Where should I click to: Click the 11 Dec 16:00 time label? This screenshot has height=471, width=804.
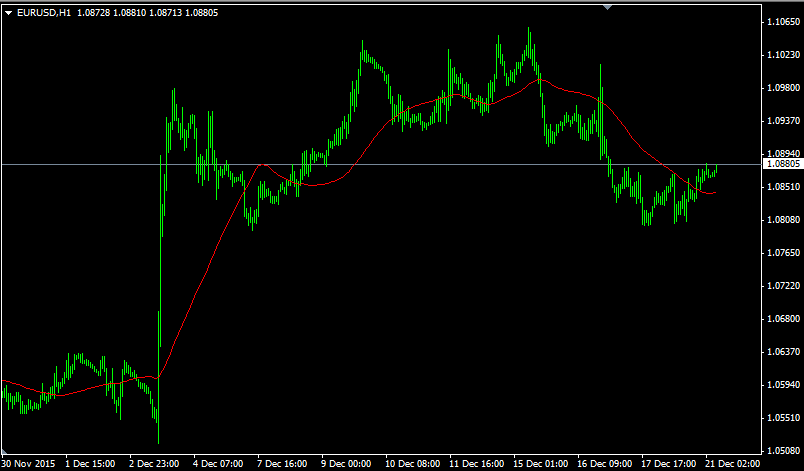477,464
